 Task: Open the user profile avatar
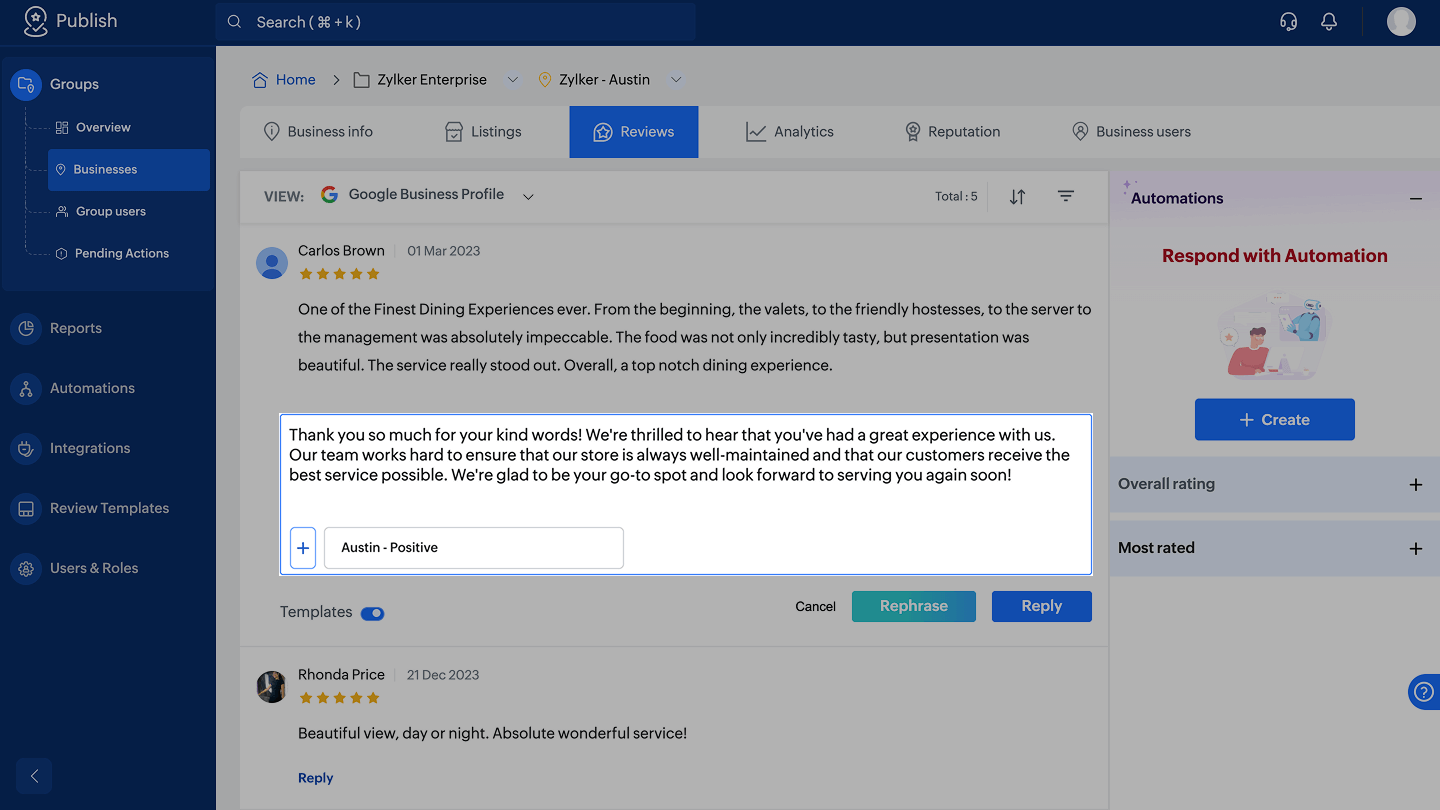point(1401,22)
